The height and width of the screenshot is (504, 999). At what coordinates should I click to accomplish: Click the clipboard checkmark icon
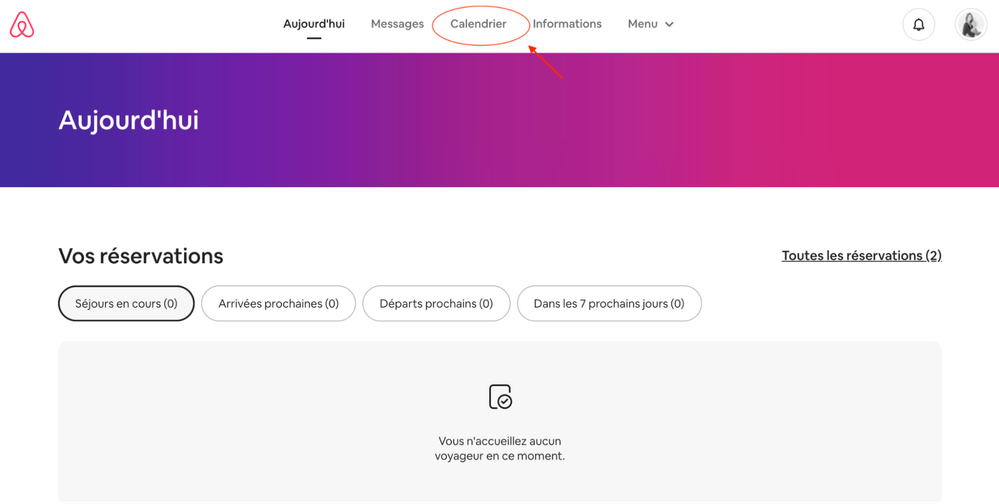500,397
